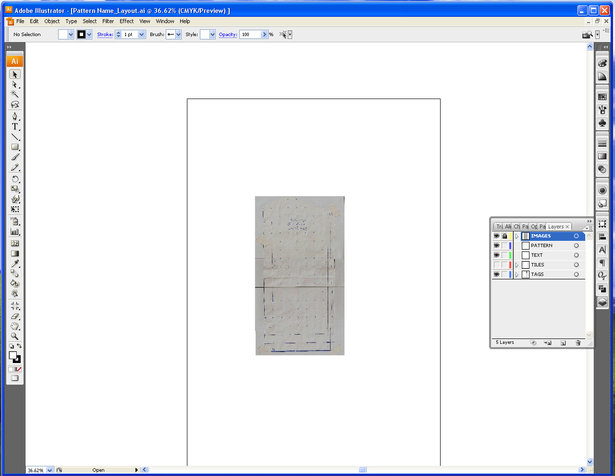
Task: Select the Rotate tool
Action: click(x=15, y=179)
